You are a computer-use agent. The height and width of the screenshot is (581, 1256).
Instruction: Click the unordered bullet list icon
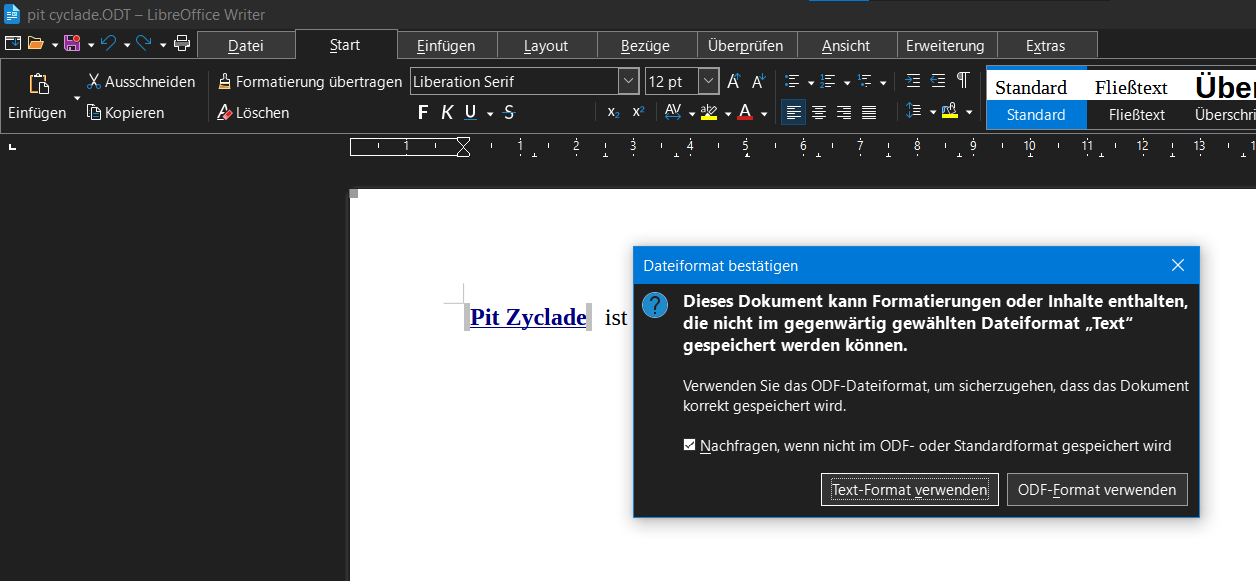click(792, 82)
